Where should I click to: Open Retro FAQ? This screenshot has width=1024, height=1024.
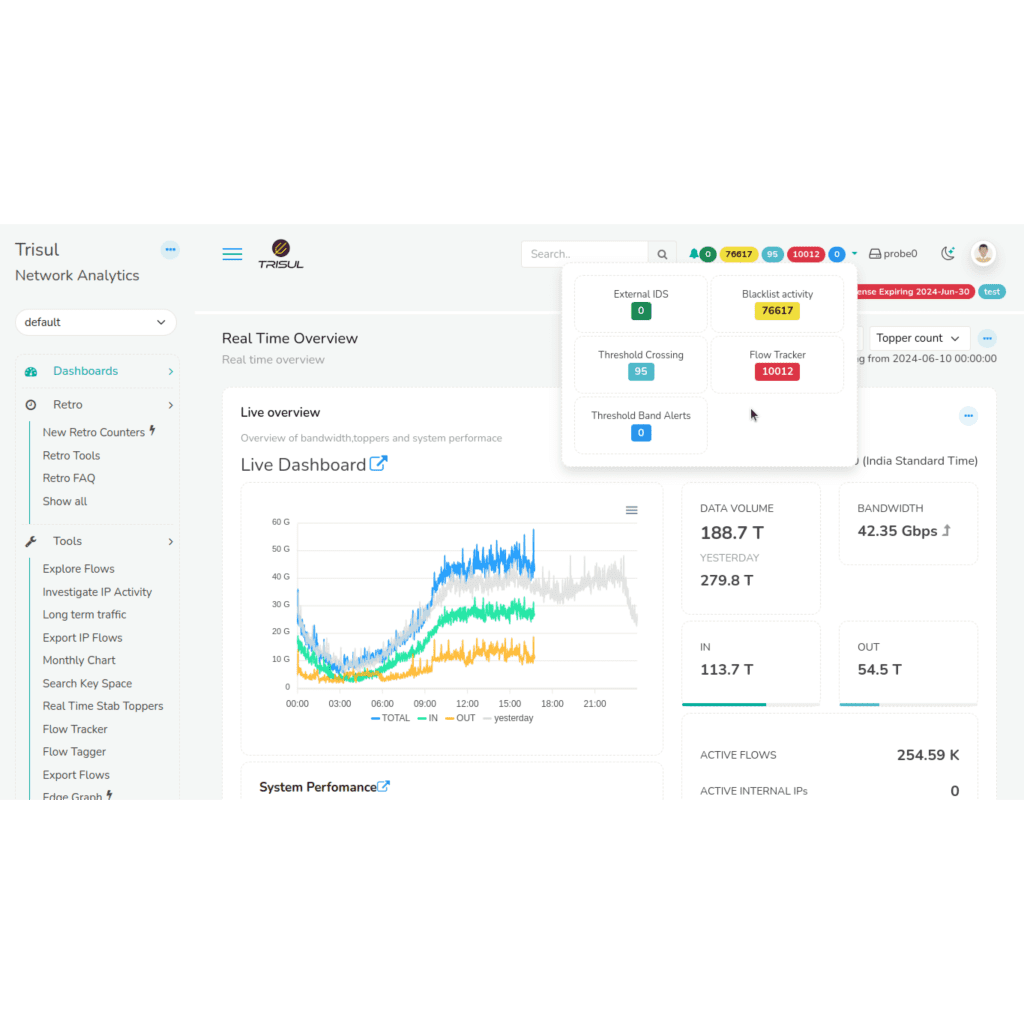point(69,478)
